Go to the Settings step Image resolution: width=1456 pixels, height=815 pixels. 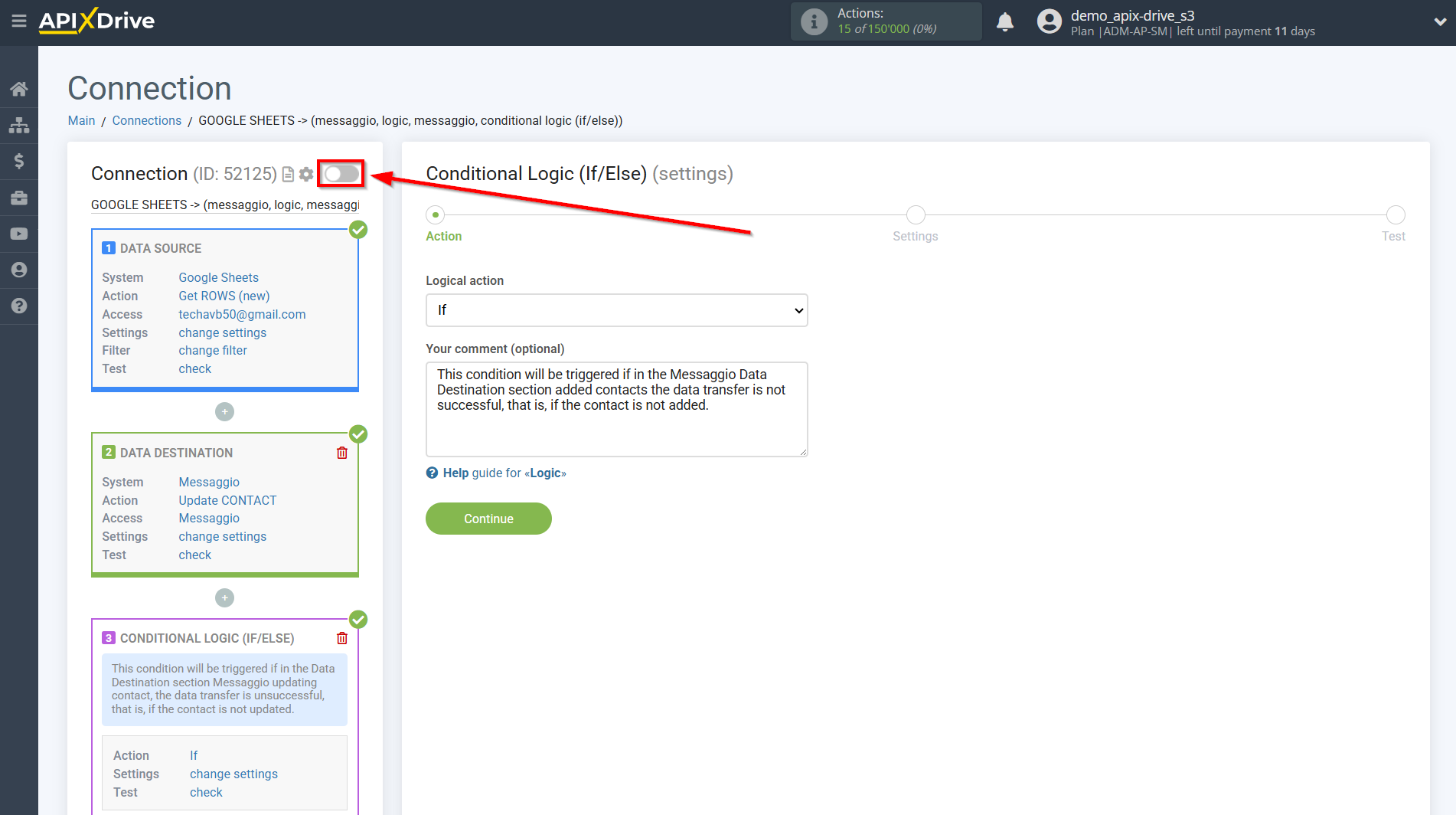(x=916, y=214)
